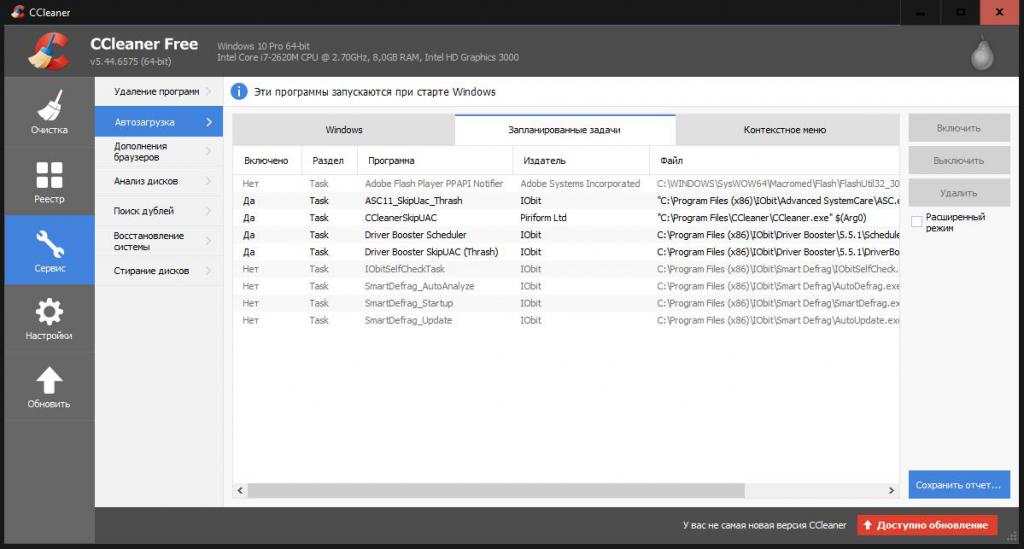This screenshot has height=549, width=1024.
Task: Click Нет in the SmartDefrag_Update row
Action: tap(251, 320)
